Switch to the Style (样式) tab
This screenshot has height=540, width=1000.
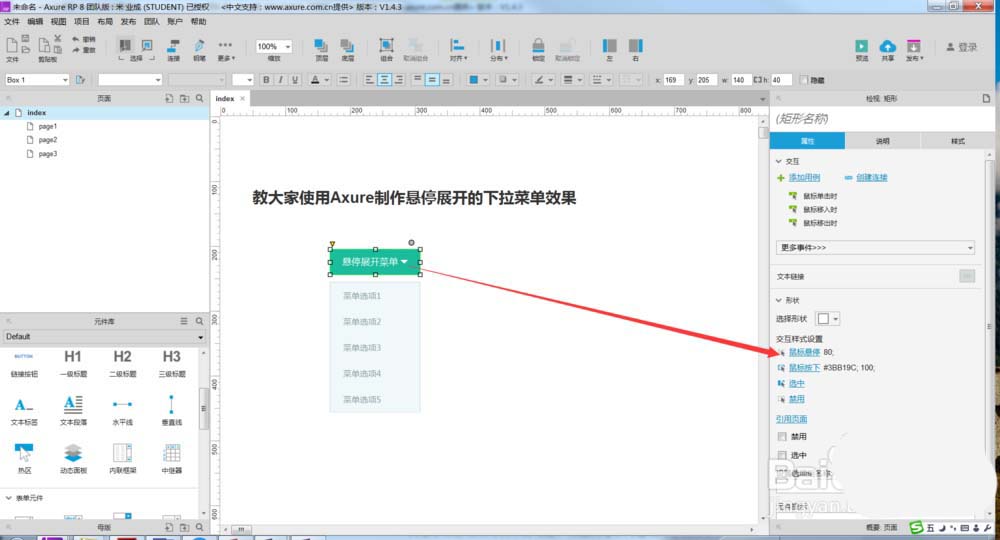pos(957,141)
